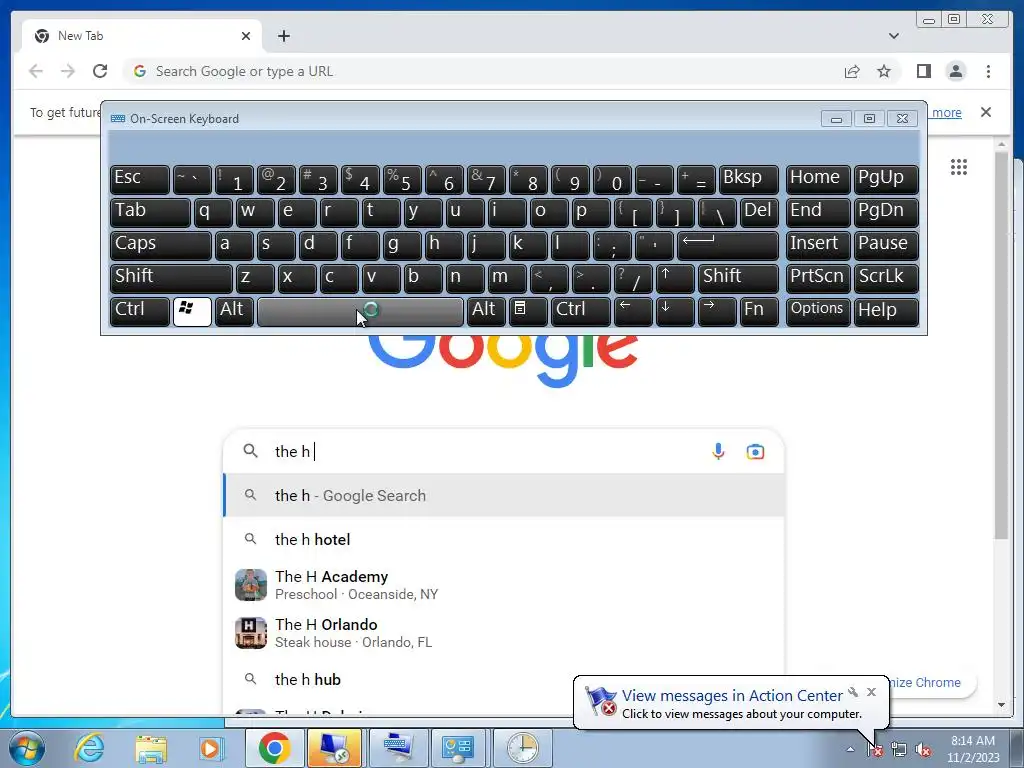Click the context menu key on keyboard
Image resolution: width=1024 pixels, height=768 pixels.
[528, 311]
